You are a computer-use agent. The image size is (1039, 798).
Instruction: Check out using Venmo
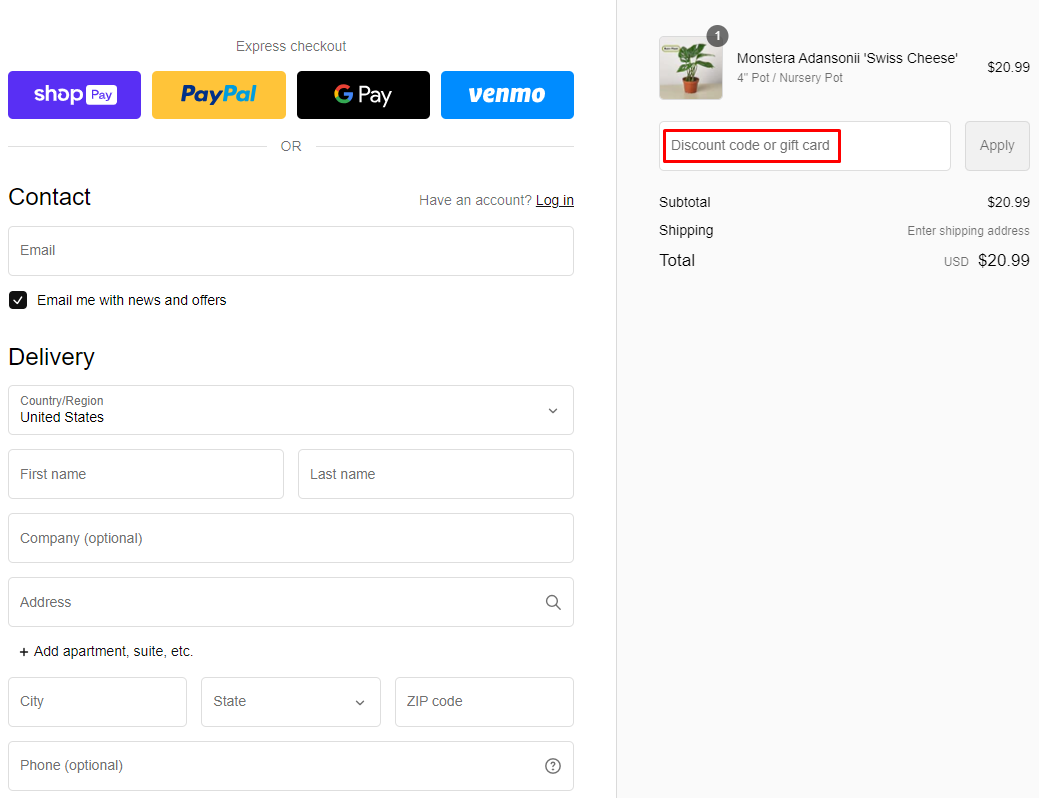pos(507,95)
